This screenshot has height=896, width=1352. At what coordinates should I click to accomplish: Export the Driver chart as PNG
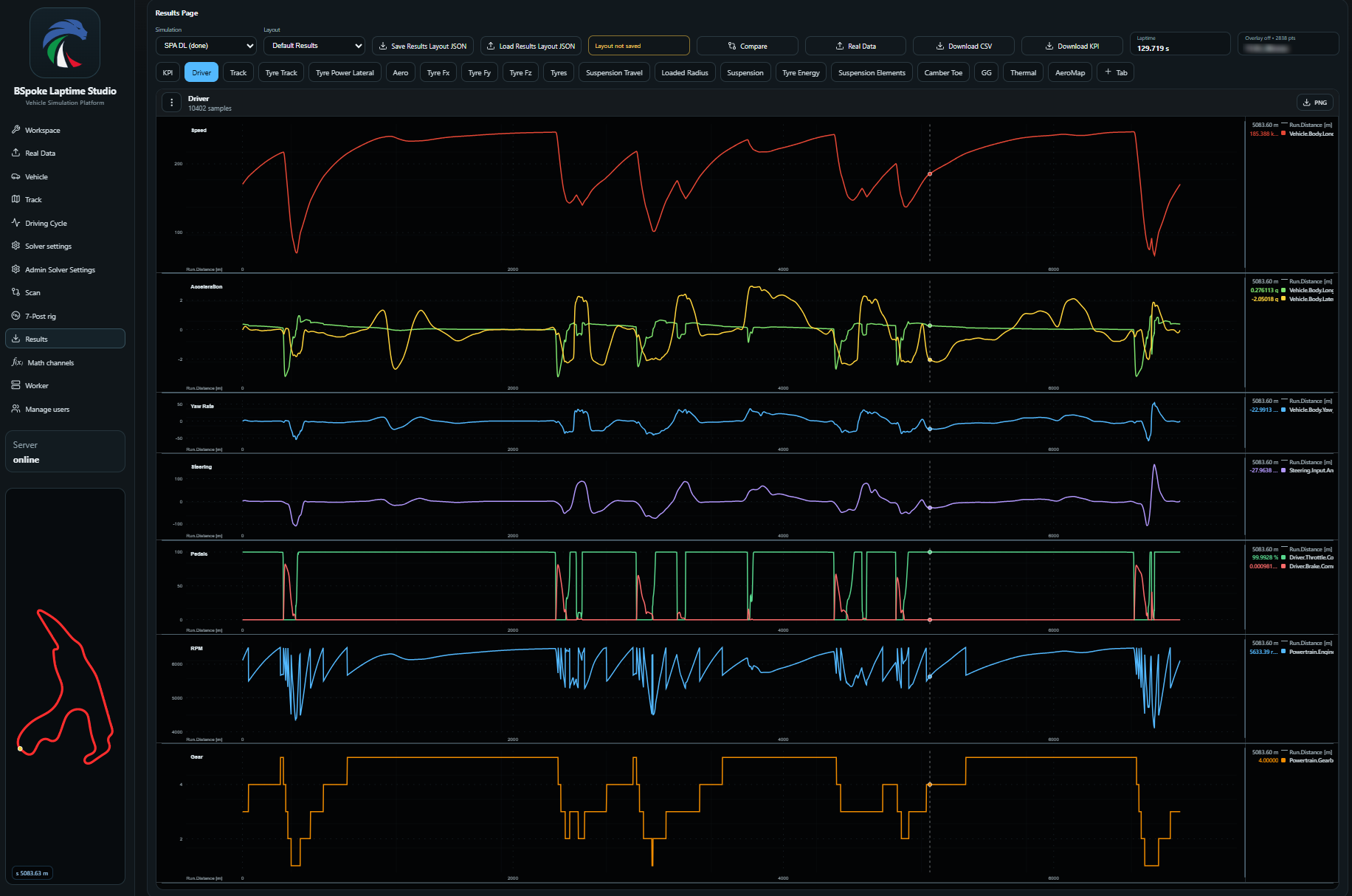click(1315, 103)
